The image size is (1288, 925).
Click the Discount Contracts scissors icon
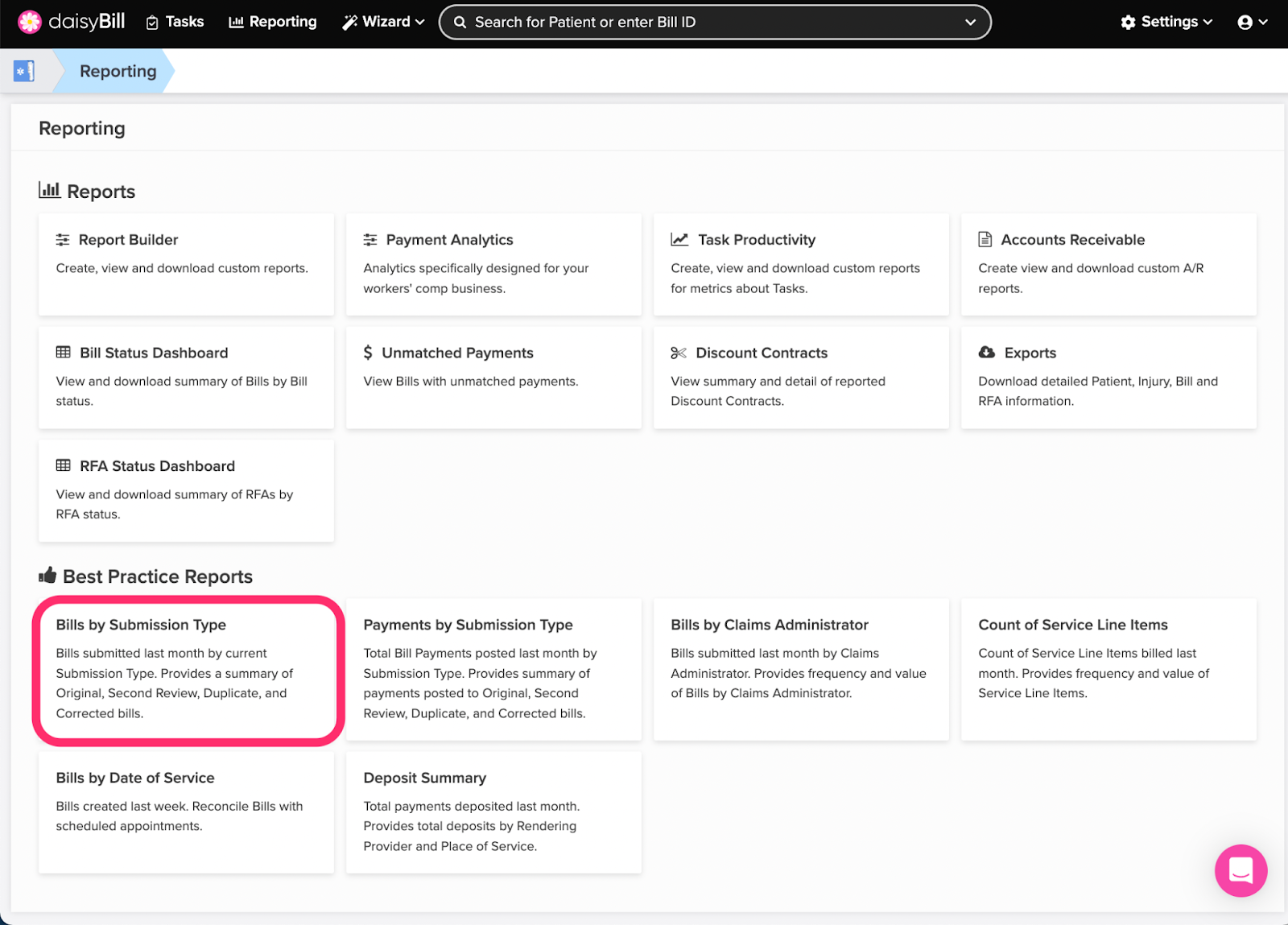coord(679,353)
